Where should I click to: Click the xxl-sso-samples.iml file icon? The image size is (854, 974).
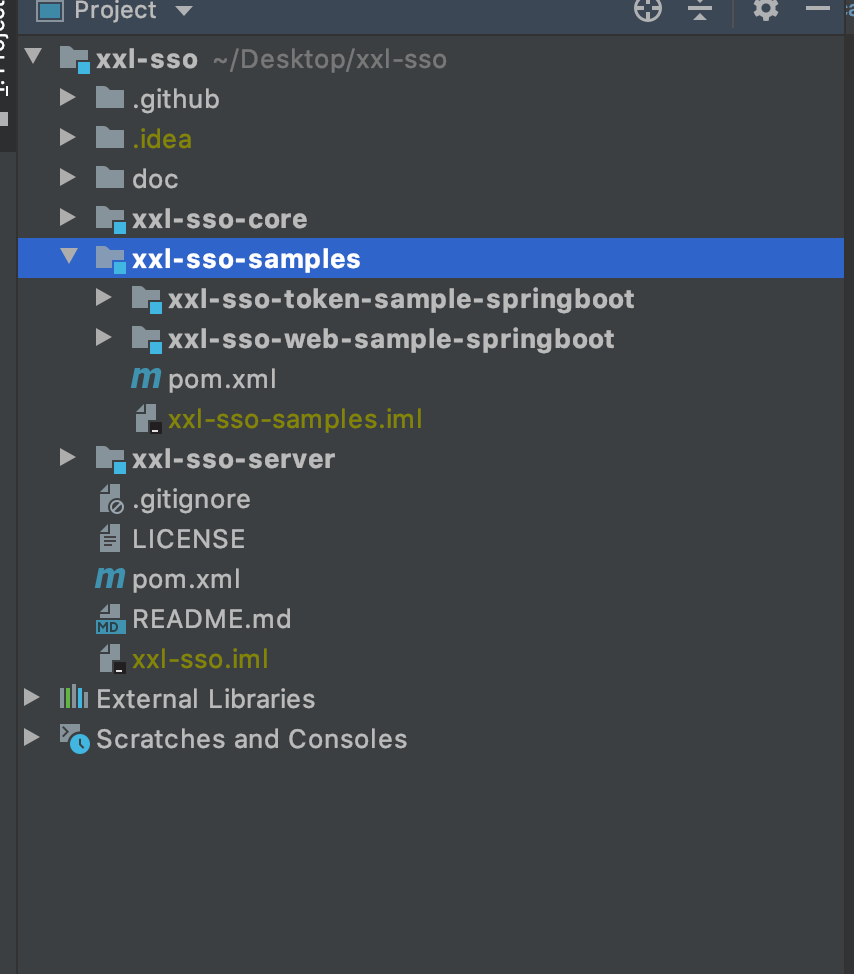click(148, 419)
